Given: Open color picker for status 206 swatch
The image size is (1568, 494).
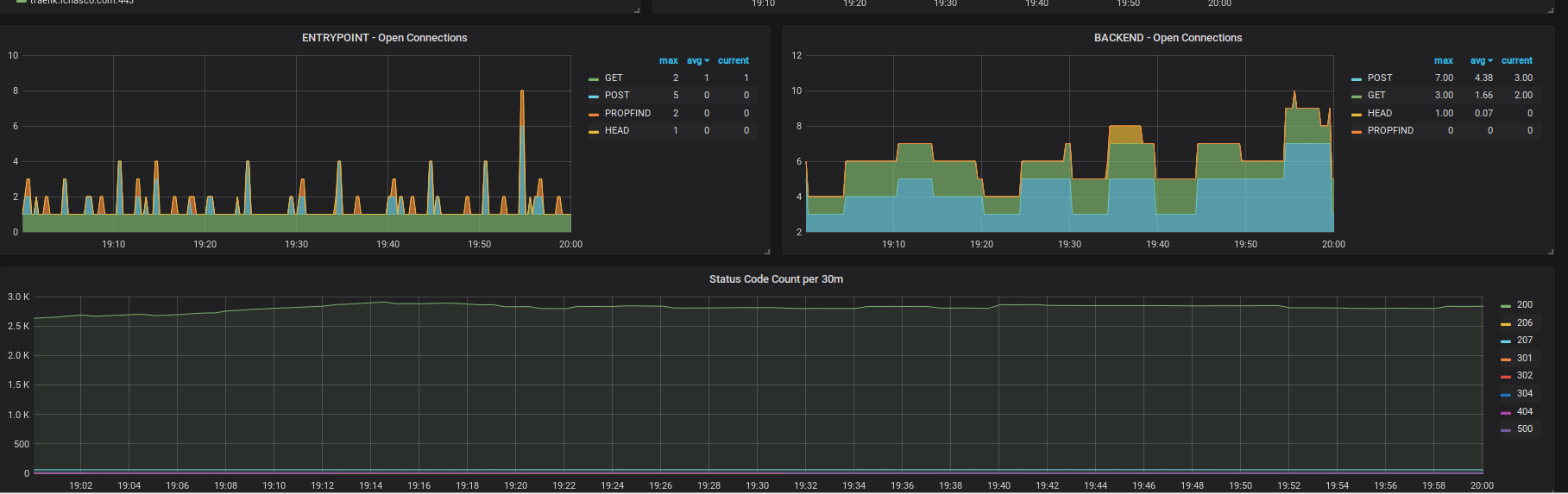Looking at the screenshot, I should point(1506,324).
